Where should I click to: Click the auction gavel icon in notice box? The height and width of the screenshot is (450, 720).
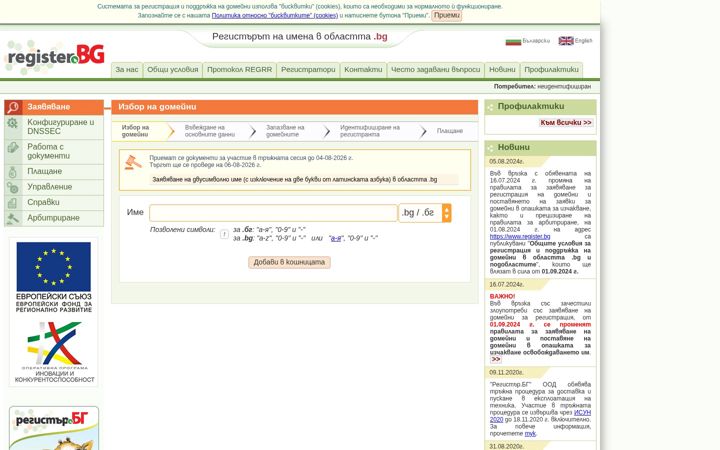133,163
